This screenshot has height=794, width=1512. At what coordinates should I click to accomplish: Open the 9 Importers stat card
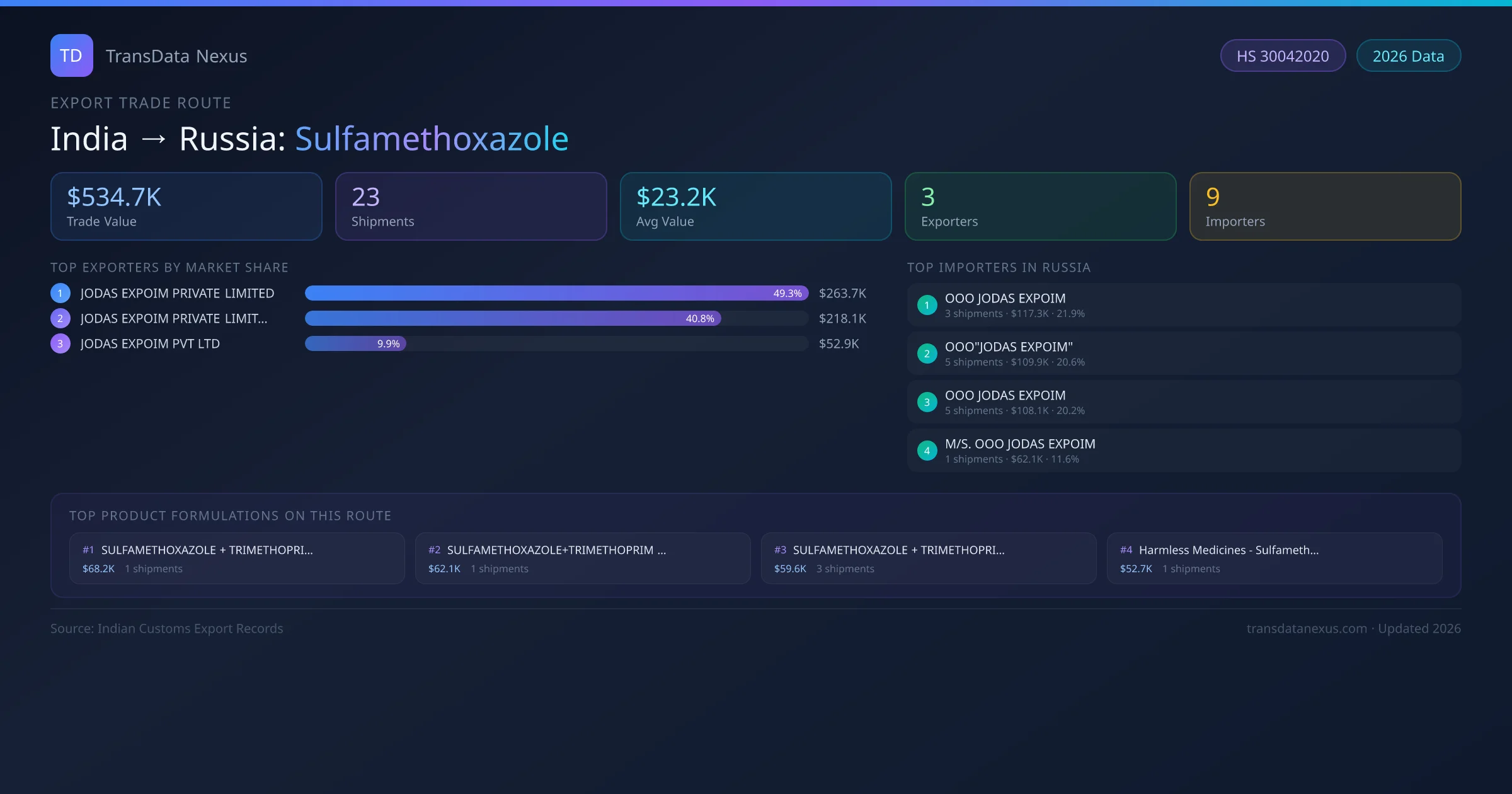[x=1325, y=206]
